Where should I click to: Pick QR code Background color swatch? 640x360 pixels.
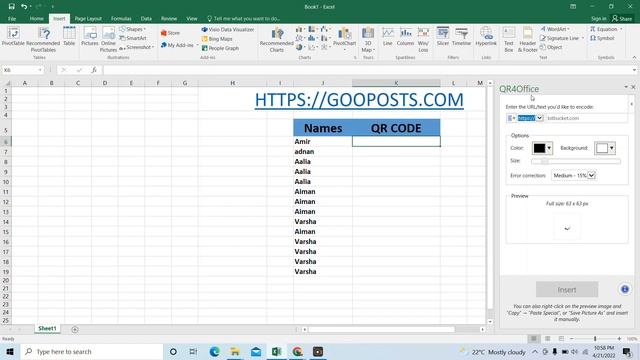click(605, 148)
